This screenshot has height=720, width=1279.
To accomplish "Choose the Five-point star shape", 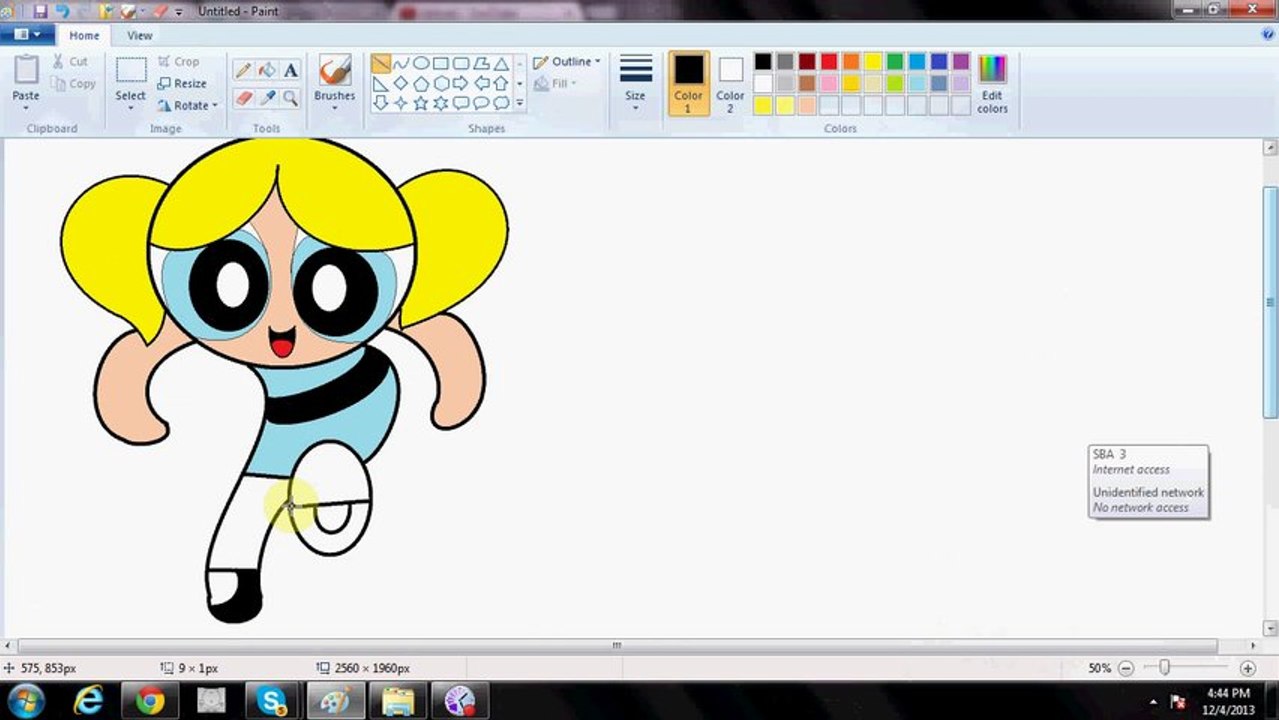I will (x=421, y=103).
